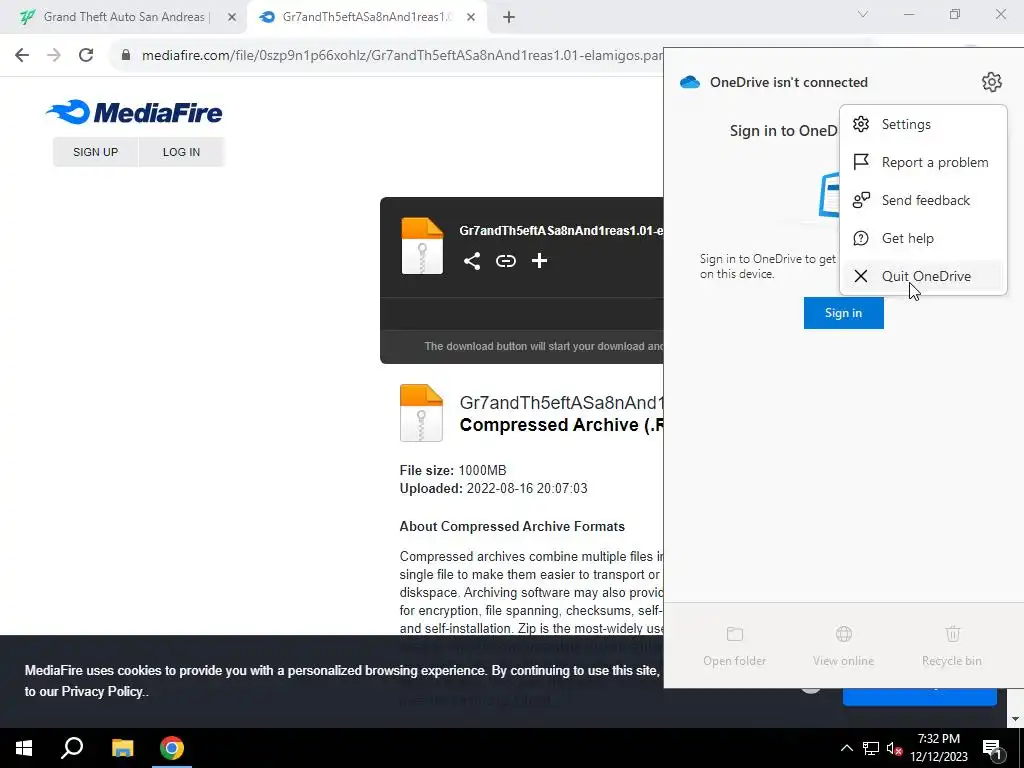Click 'About Compressed Archive Formats' heading
This screenshot has height=768, width=1024.
click(512, 526)
